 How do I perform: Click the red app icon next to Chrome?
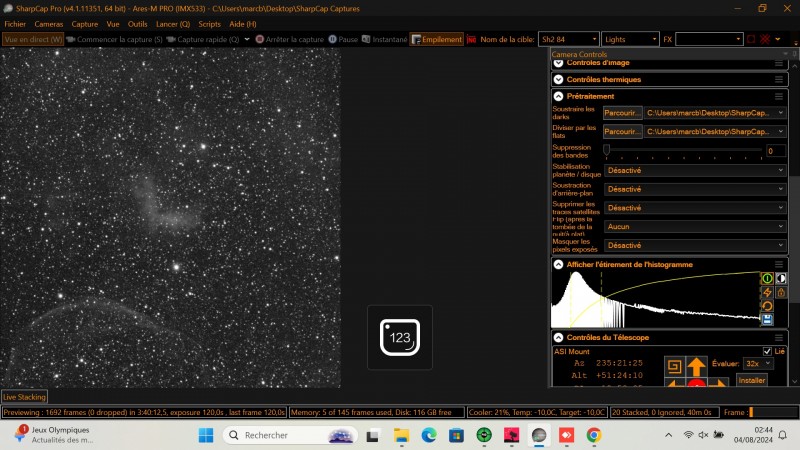[x=566, y=435]
